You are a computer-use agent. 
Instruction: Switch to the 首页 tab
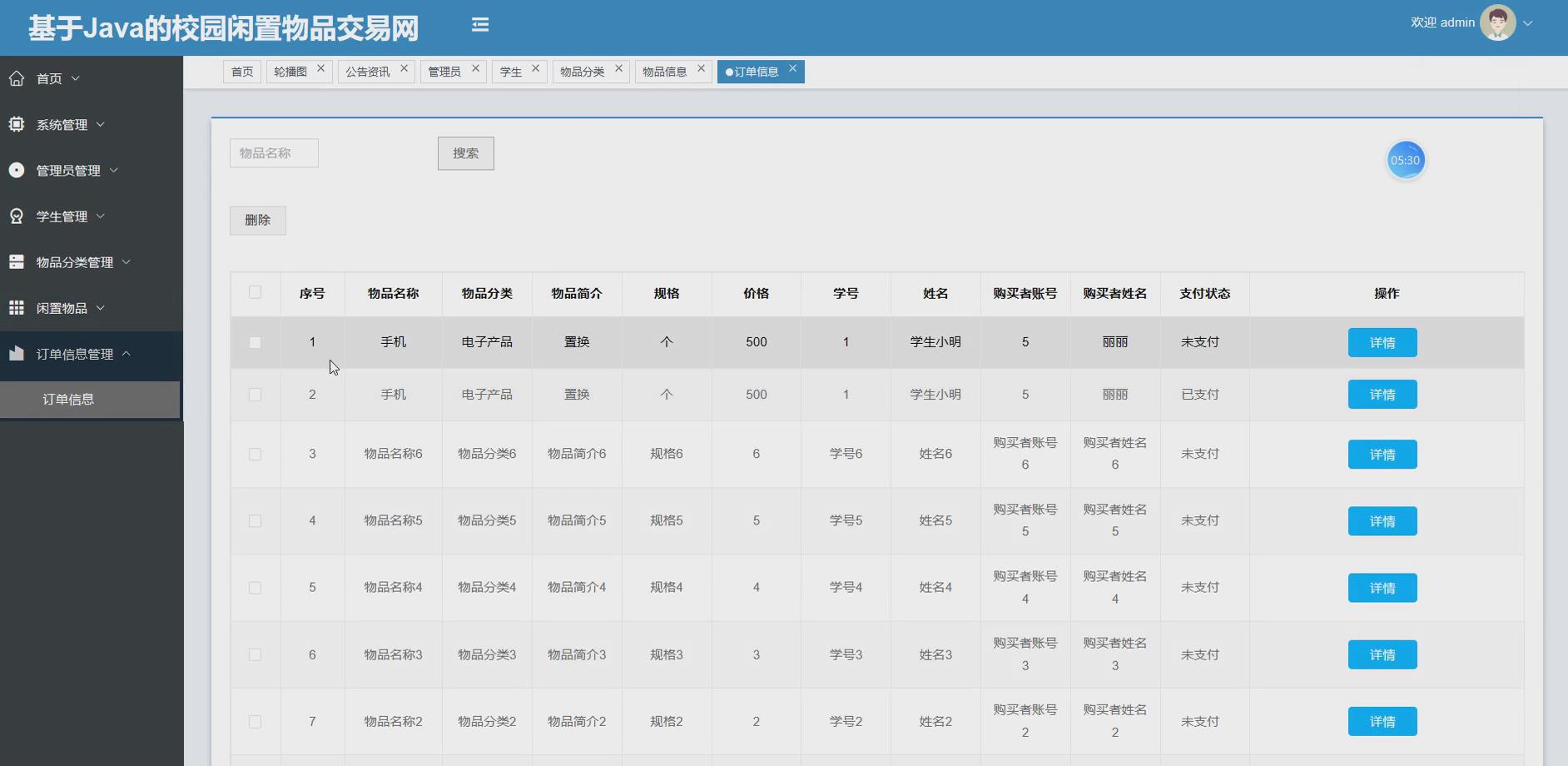tap(242, 72)
